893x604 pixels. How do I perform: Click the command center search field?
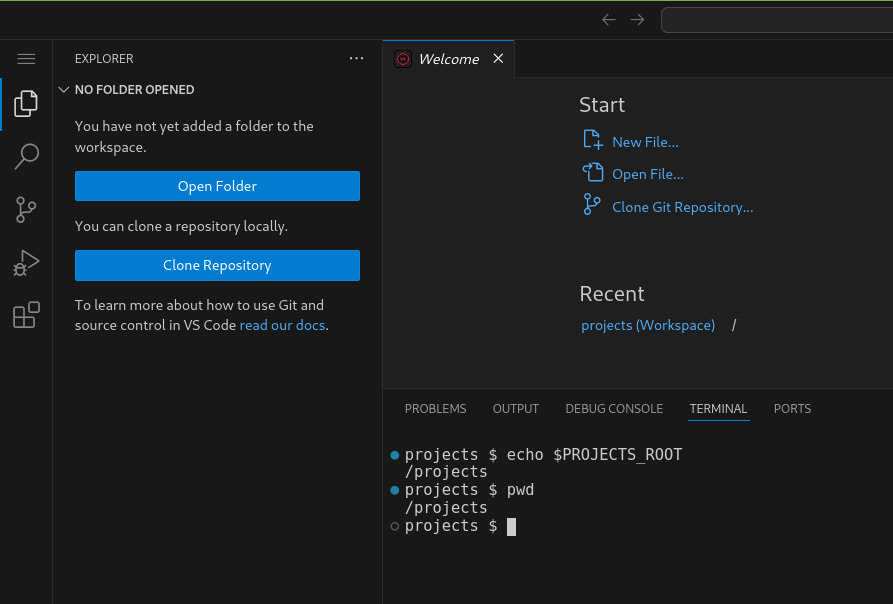pos(776,20)
